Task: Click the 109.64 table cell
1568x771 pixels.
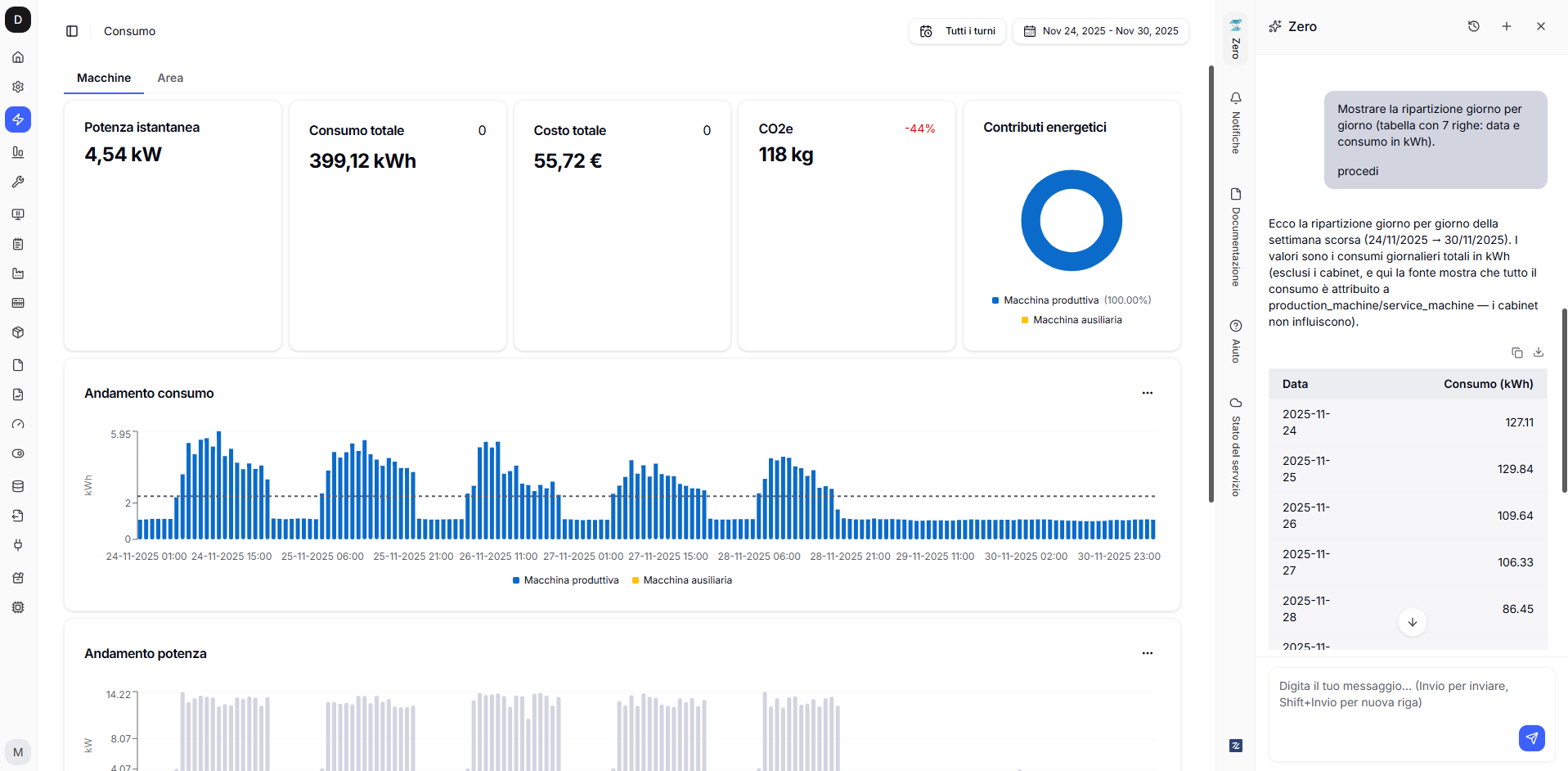Action: 1516,516
